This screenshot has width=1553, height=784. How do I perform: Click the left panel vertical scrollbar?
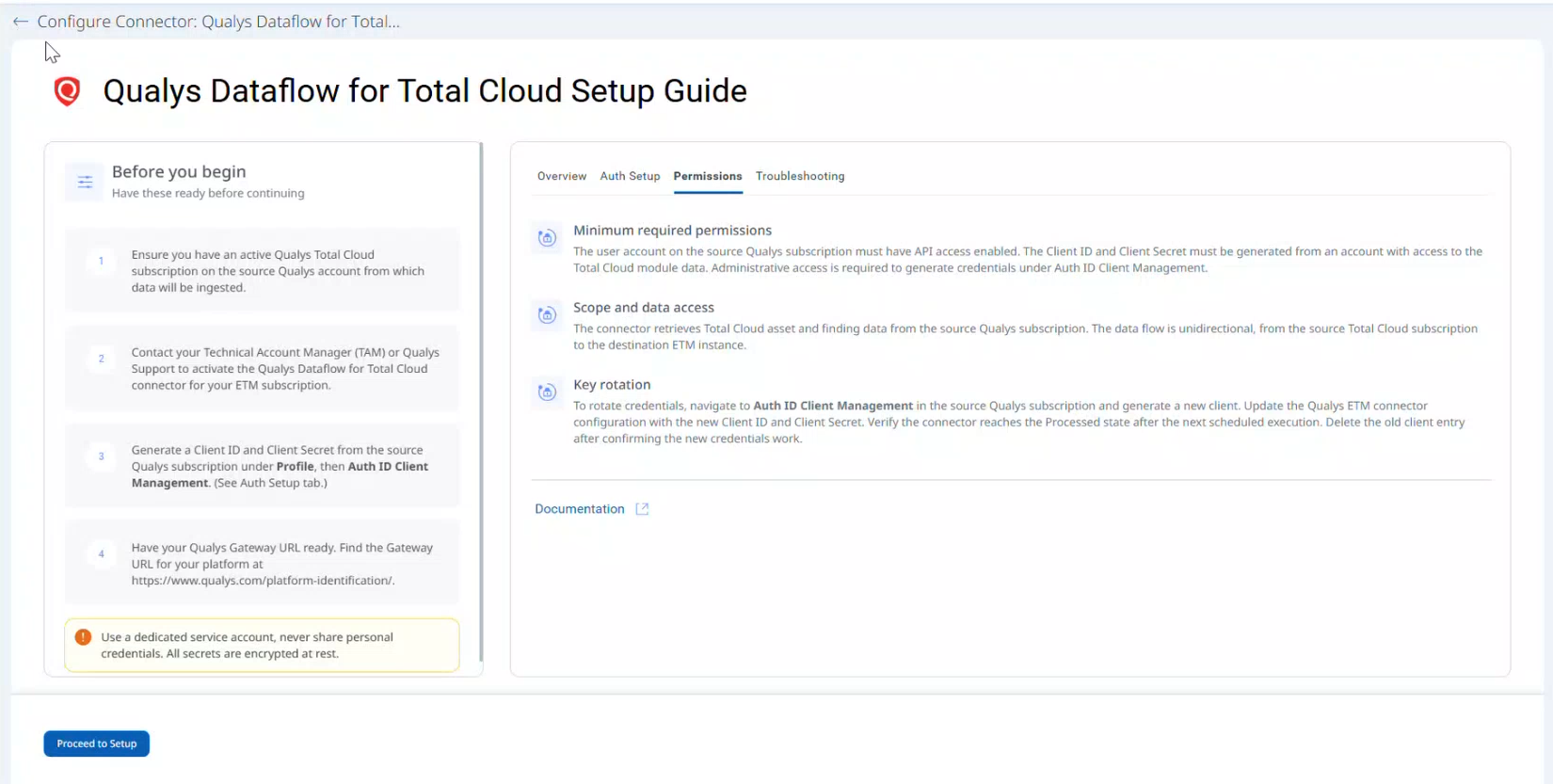pyautogui.click(x=481, y=402)
